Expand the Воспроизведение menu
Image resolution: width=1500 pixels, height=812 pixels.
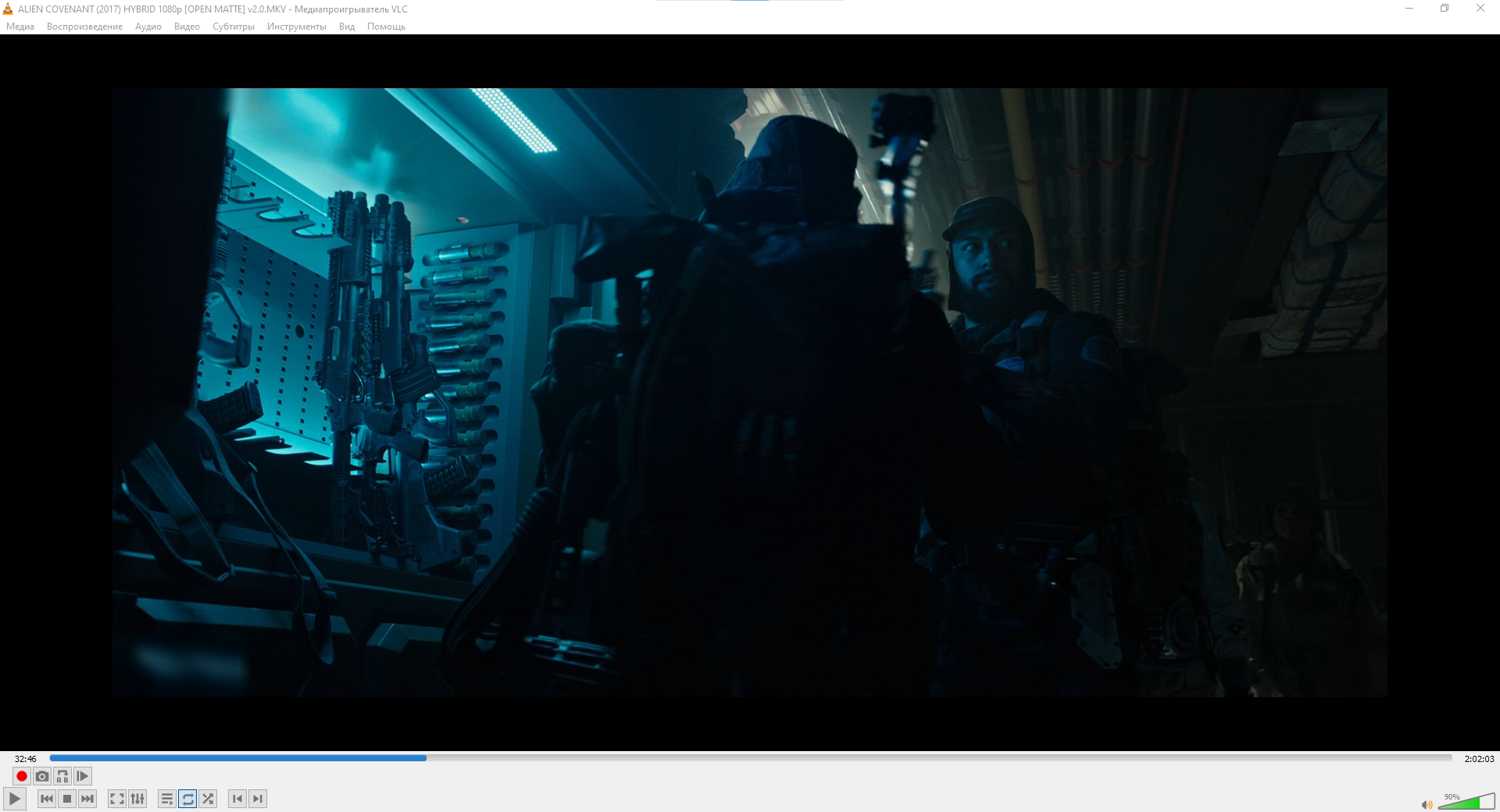tap(84, 27)
